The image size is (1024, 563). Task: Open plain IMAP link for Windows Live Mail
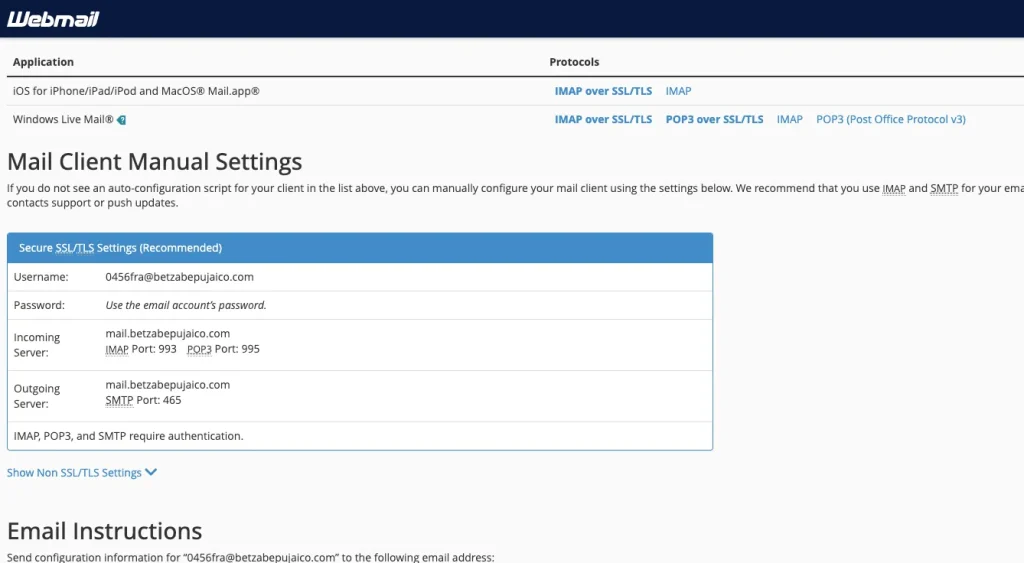click(x=789, y=120)
